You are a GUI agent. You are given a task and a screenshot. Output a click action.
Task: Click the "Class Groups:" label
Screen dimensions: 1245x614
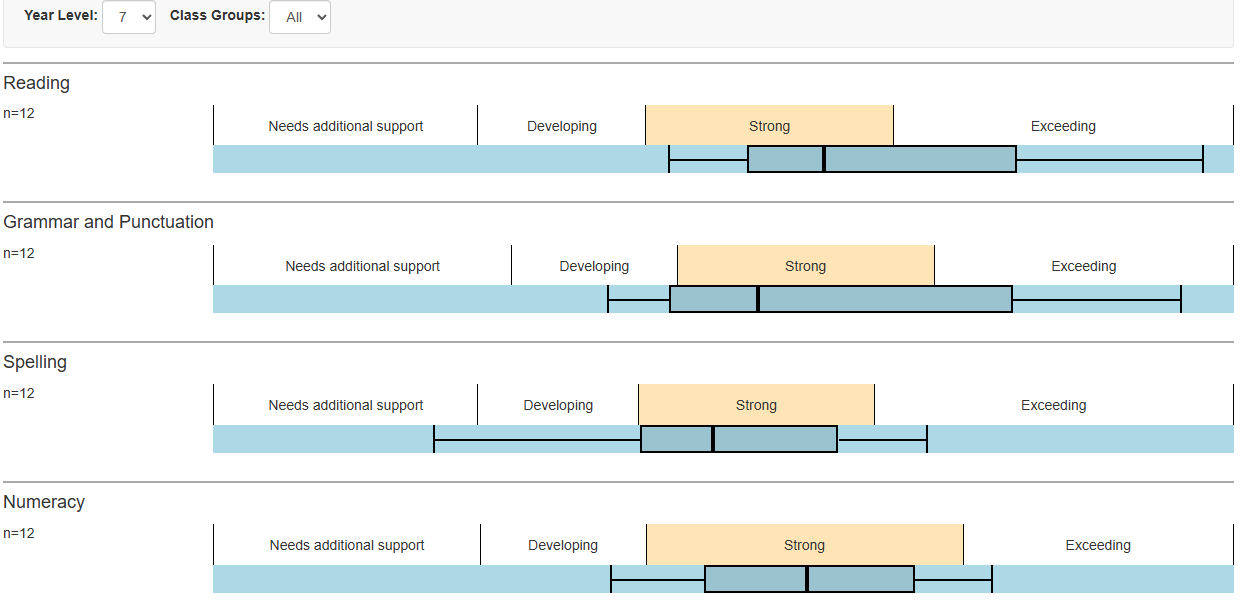217,16
